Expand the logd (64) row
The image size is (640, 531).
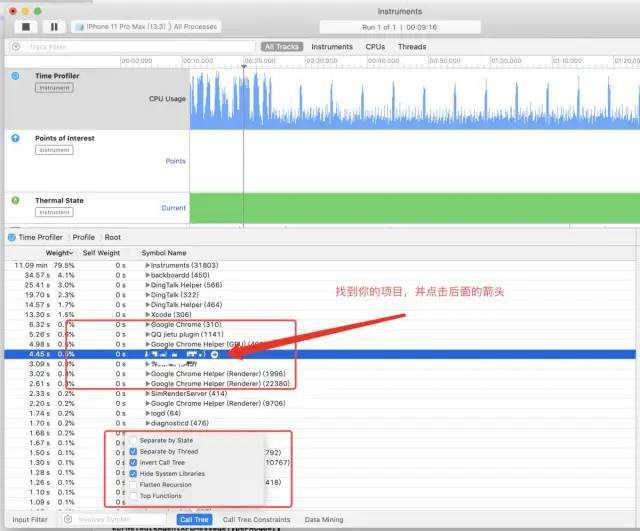[x=148, y=413]
